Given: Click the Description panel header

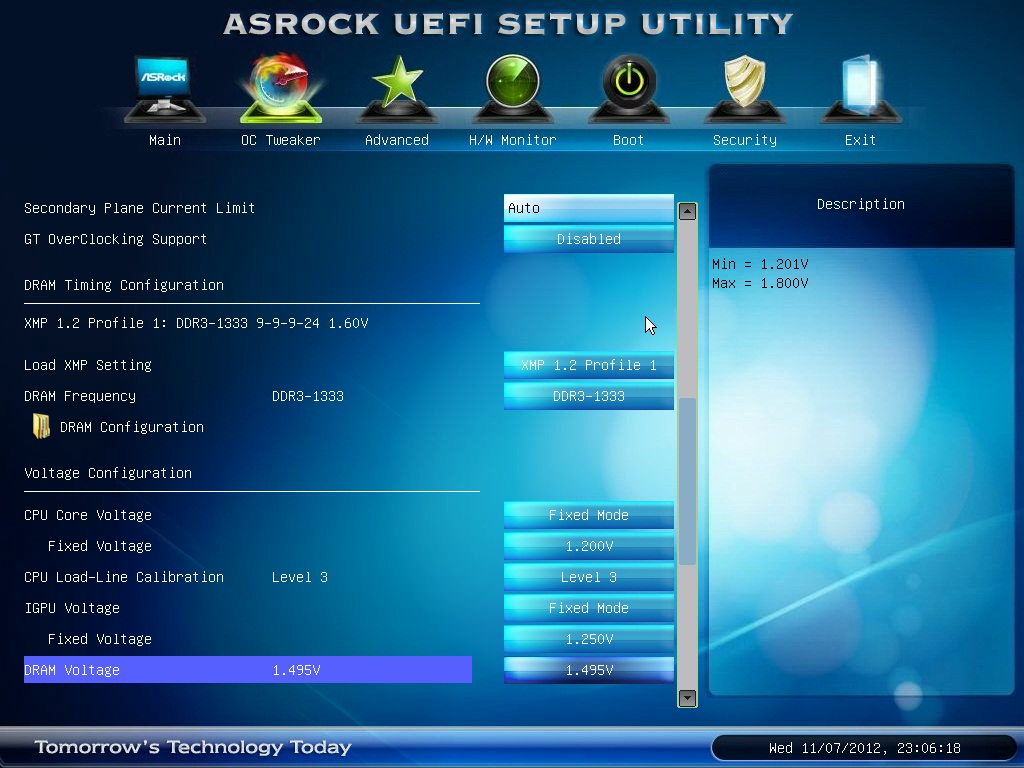Looking at the screenshot, I should click(x=861, y=205).
